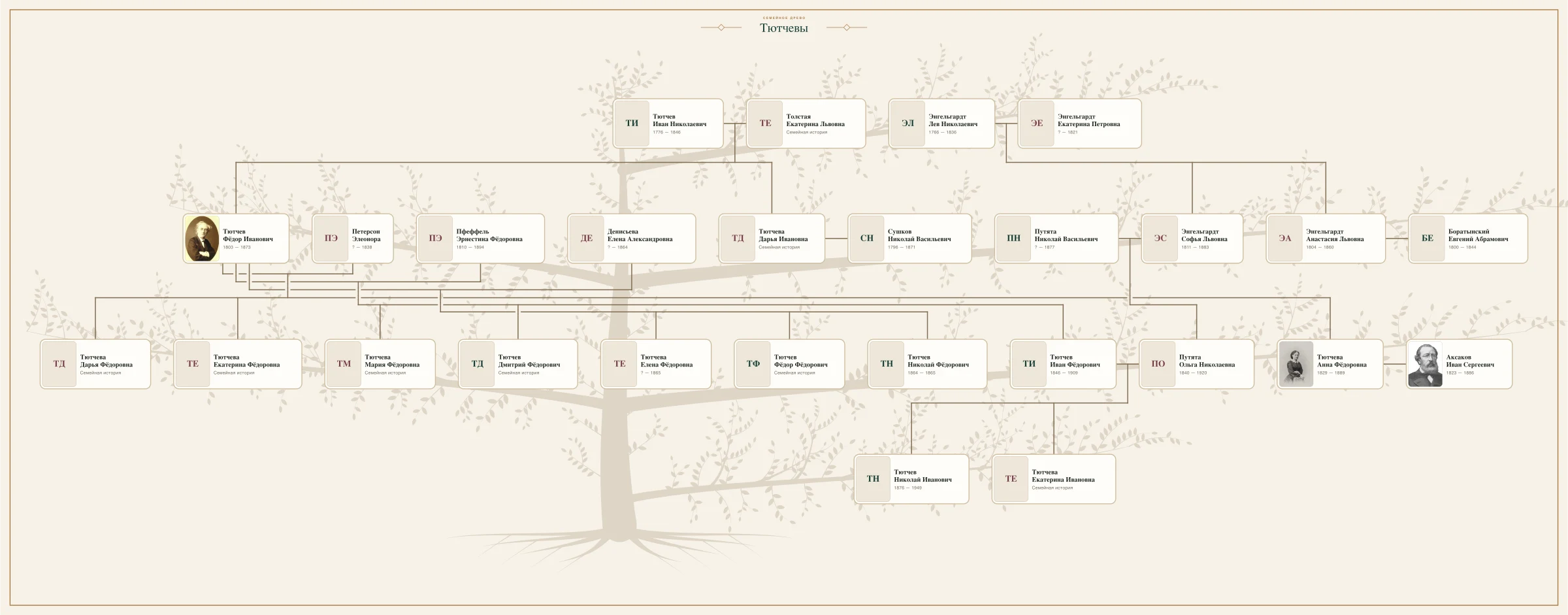Screen dimensions: 1568x615
Task: Click the ДЕ avatar of Денисьева
Action: (587, 239)
